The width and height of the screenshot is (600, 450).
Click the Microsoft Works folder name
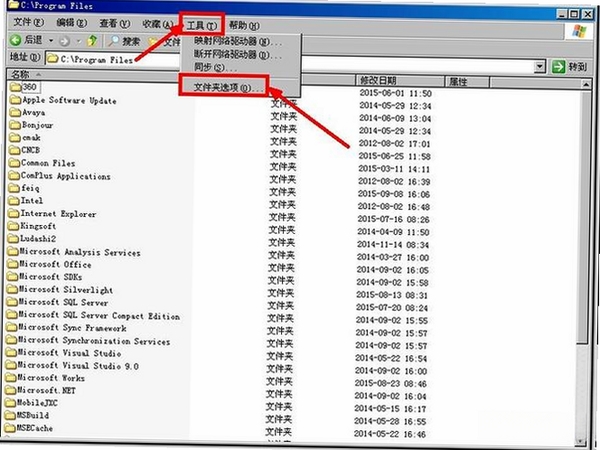tap(51, 378)
